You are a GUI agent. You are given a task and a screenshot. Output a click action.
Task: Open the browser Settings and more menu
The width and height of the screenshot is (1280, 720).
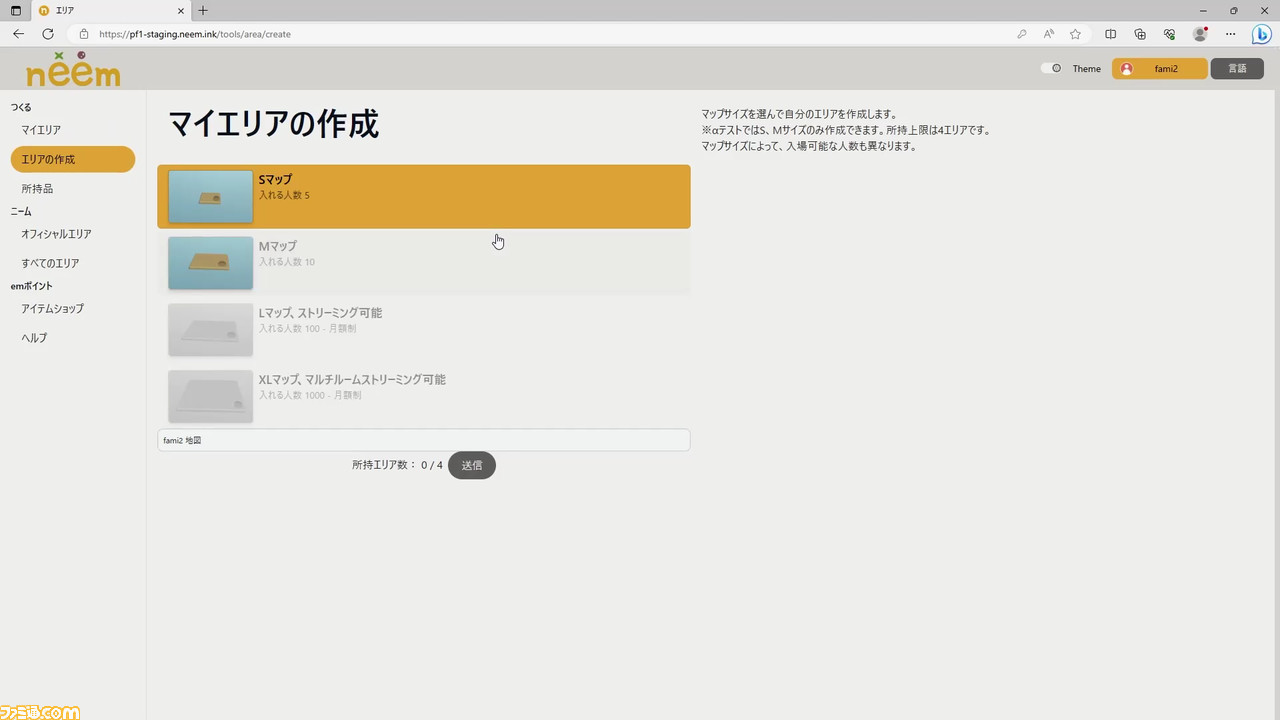point(1231,34)
